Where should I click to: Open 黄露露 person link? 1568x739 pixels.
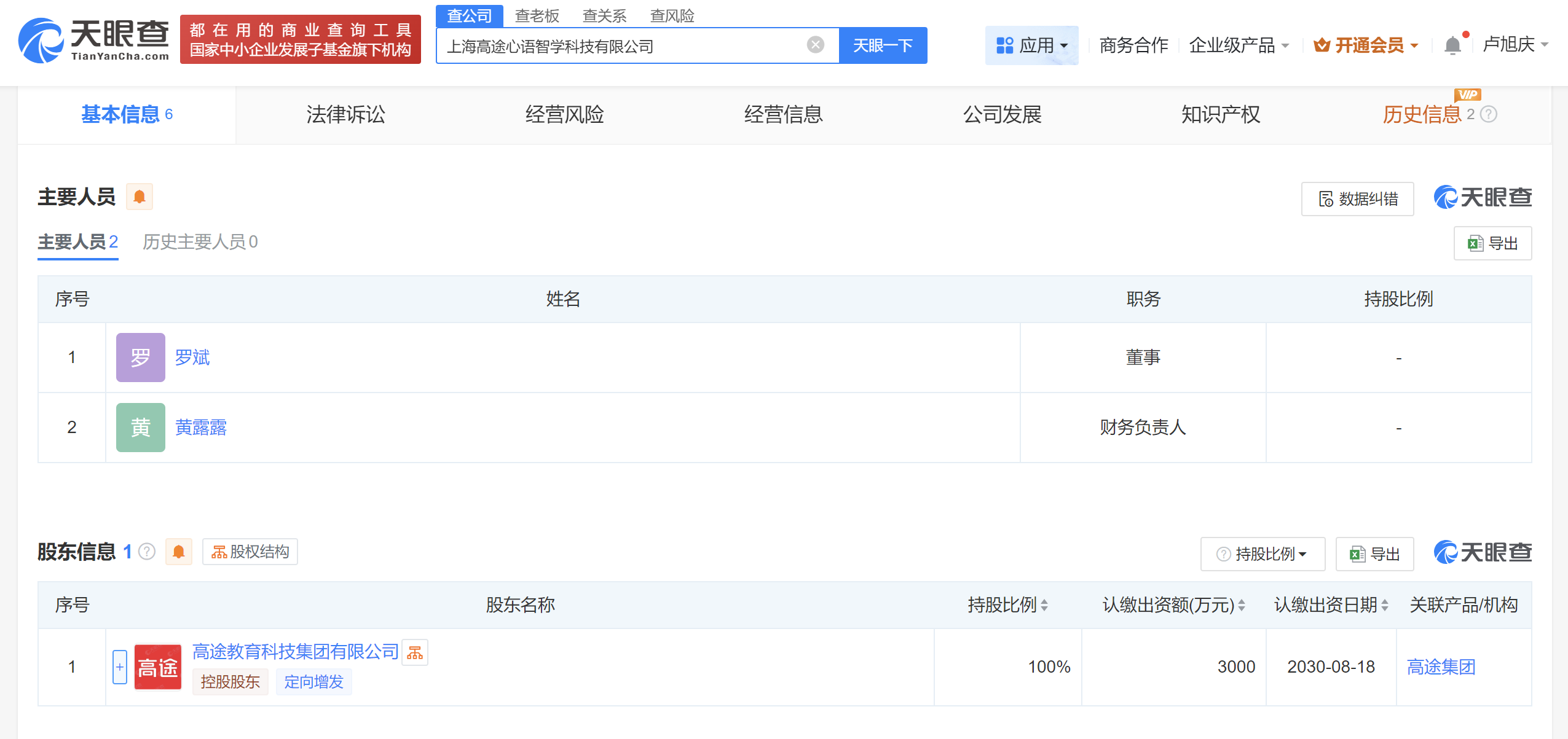[x=201, y=428]
